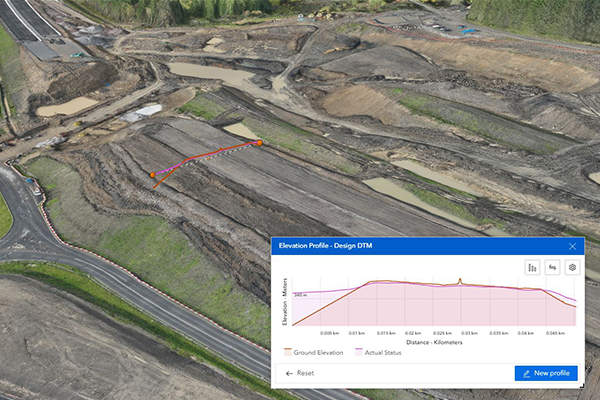
Task: Open the chart statistics icon
Action: (533, 267)
